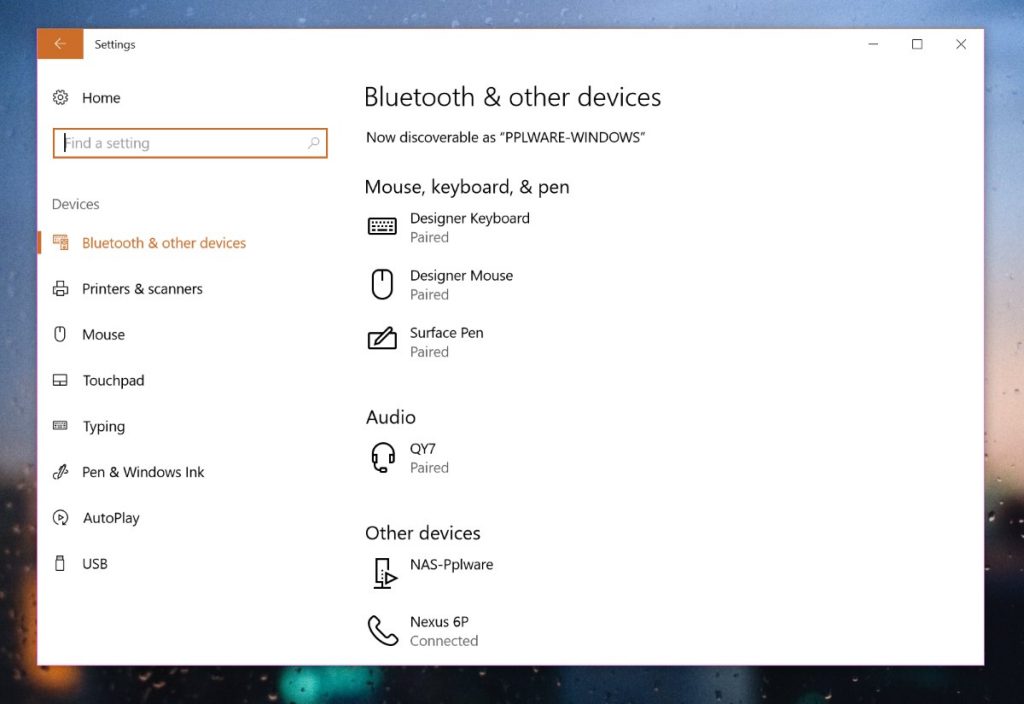
Task: Click the paired Surface Pen entry
Action: pyautogui.click(x=446, y=341)
